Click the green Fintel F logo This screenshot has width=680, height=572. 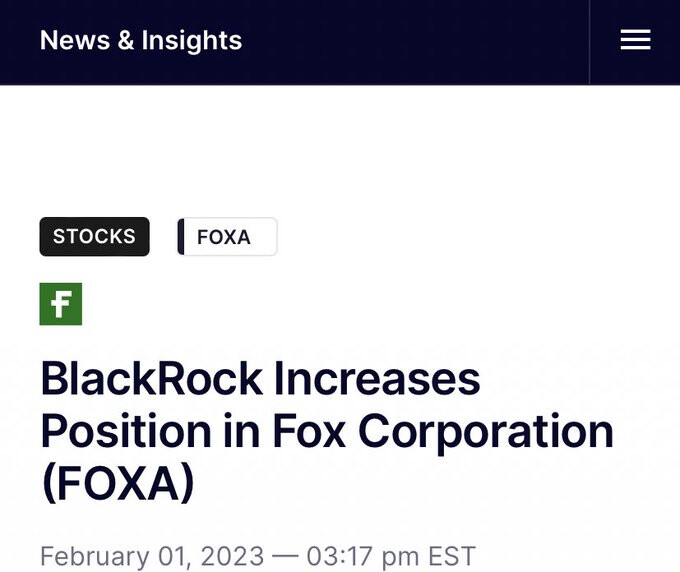click(61, 304)
